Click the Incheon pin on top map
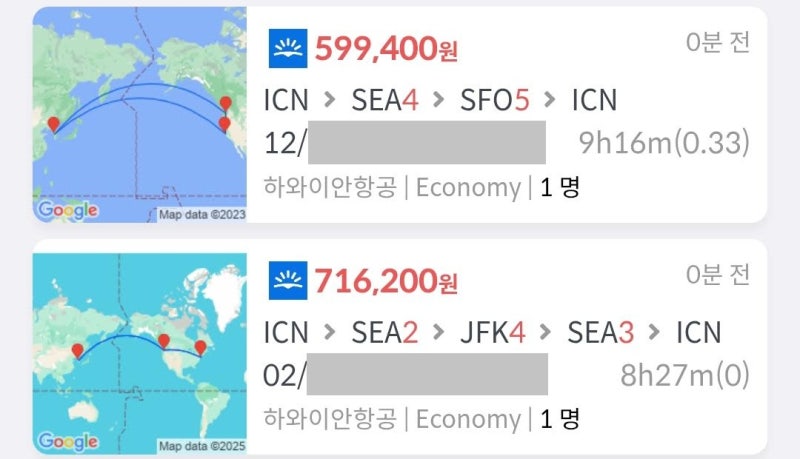800x459 pixels. point(54,124)
